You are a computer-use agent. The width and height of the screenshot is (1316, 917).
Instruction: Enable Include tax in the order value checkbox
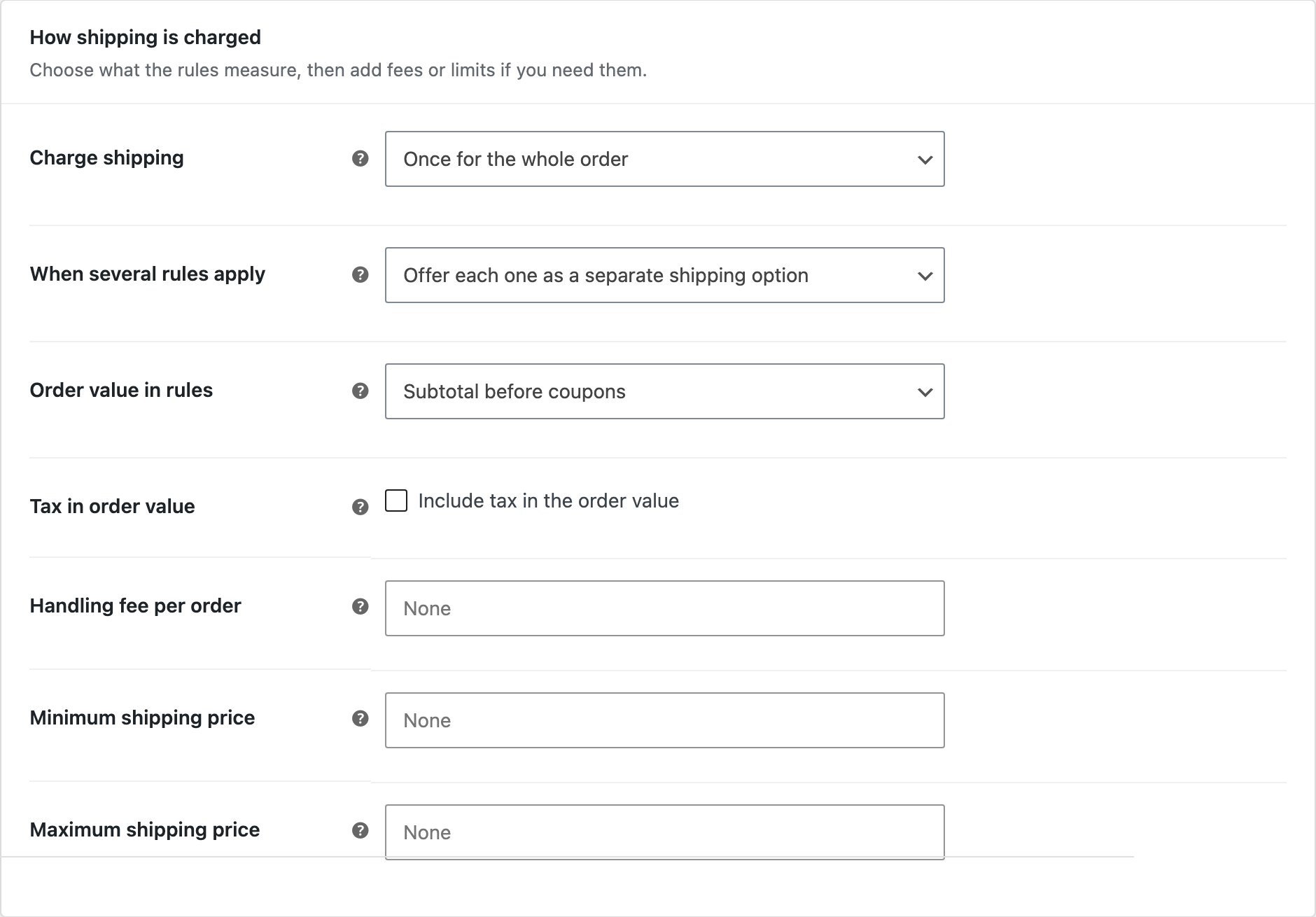(x=396, y=500)
